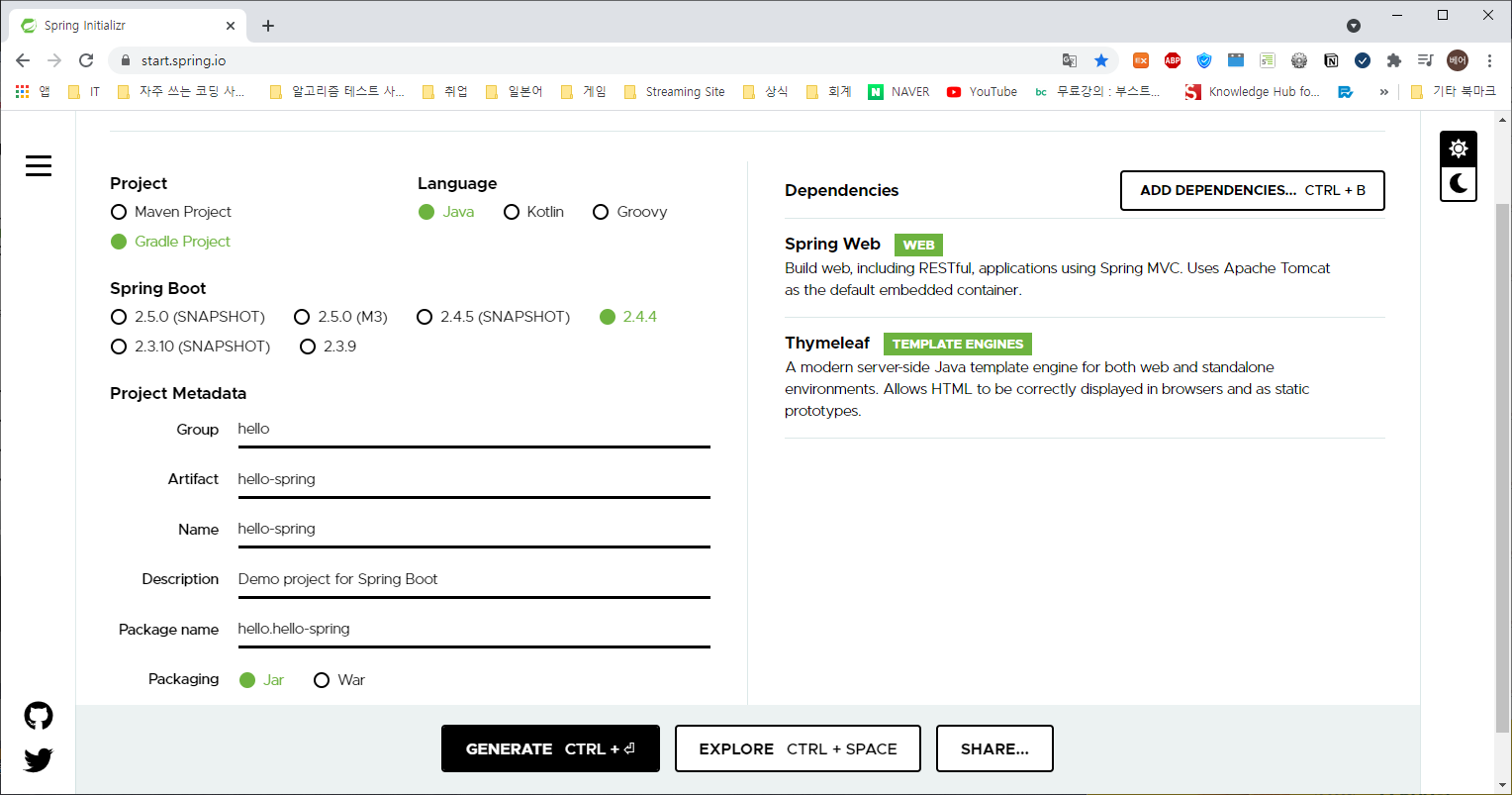Open the green-lined sheet extension icon
Screen dimensions: 1512x795
(1268, 60)
